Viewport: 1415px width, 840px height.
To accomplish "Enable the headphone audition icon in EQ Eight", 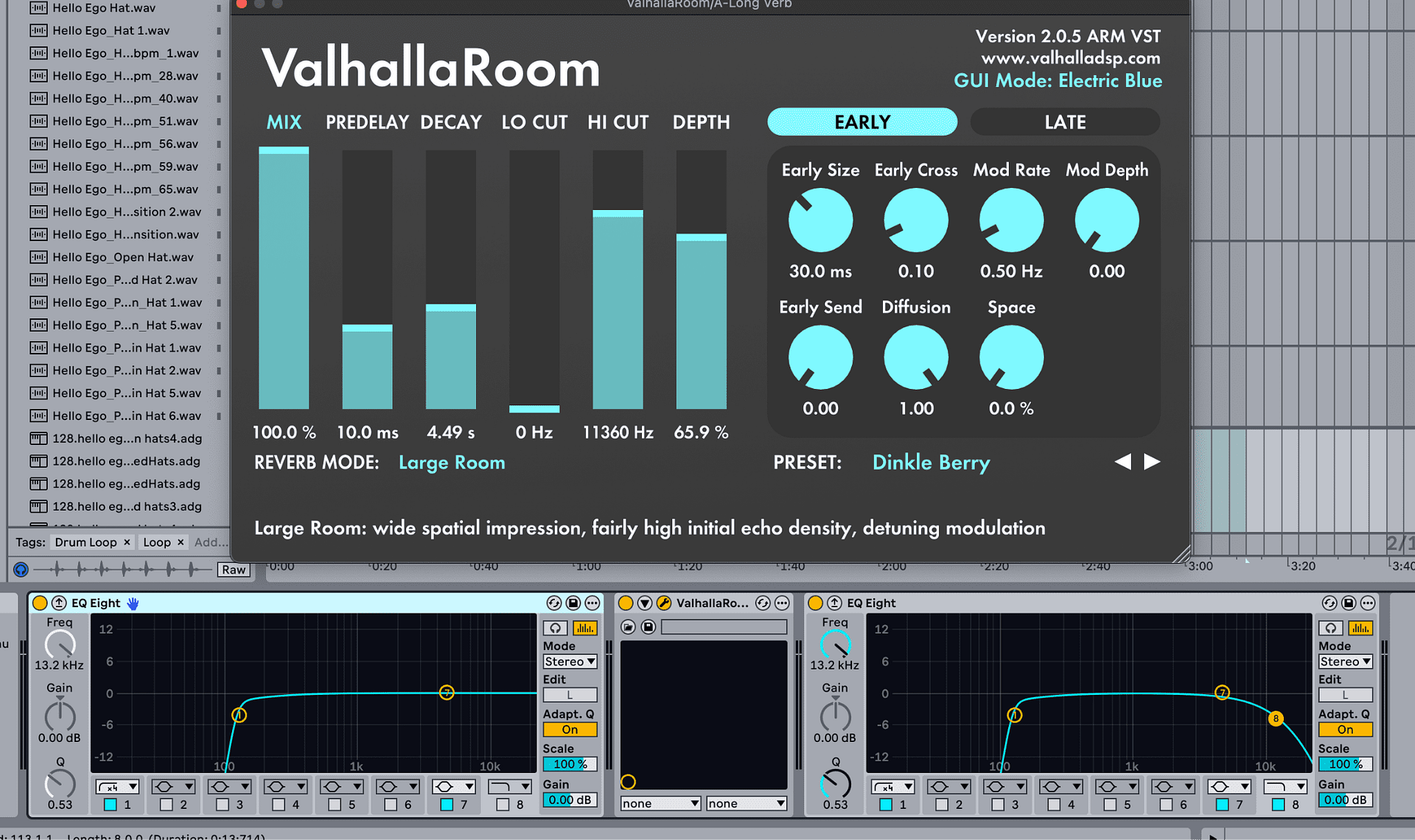I will (x=555, y=627).
